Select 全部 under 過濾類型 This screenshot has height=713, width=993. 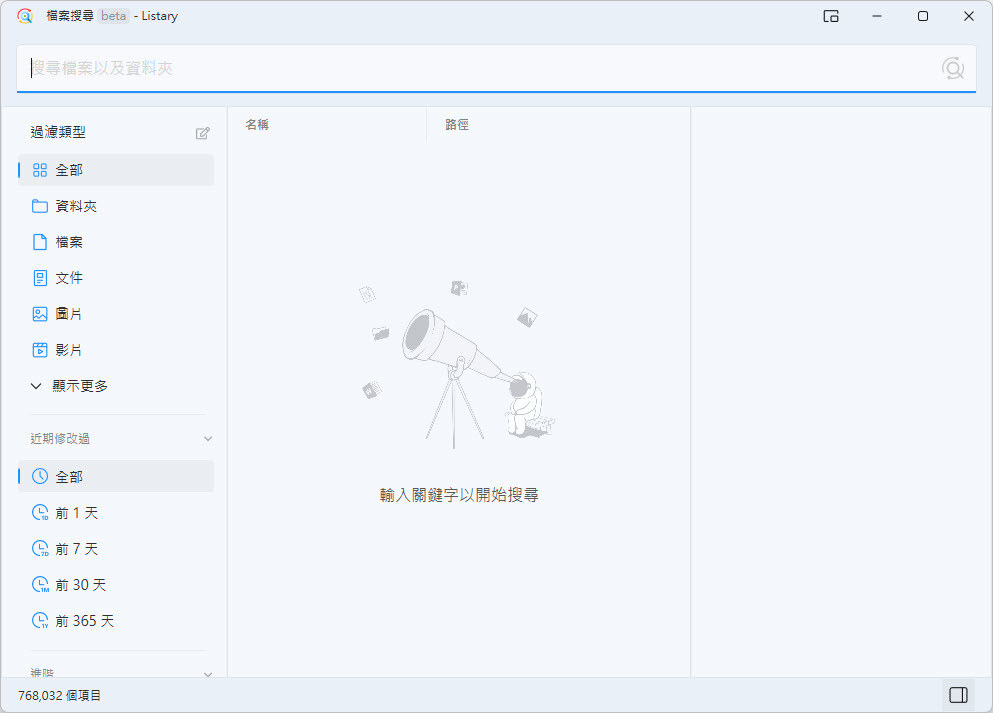click(116, 170)
